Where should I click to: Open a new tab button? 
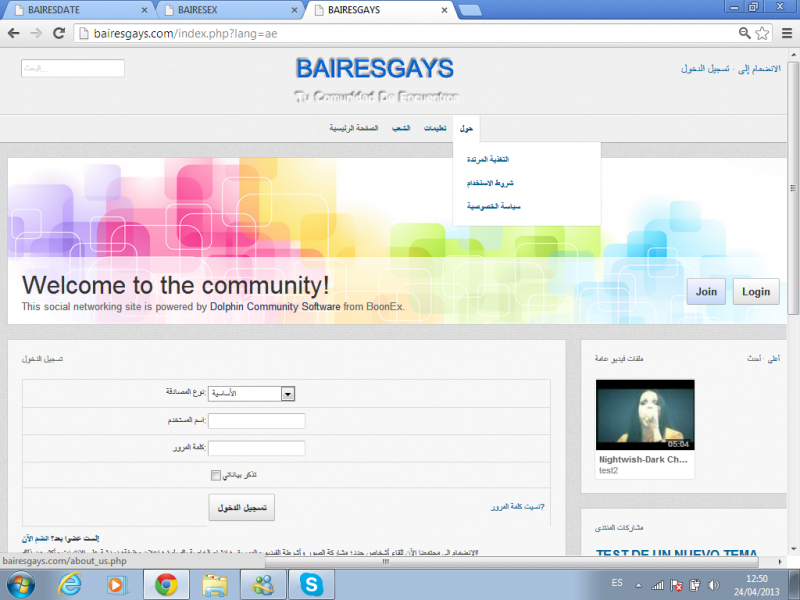coord(470,11)
